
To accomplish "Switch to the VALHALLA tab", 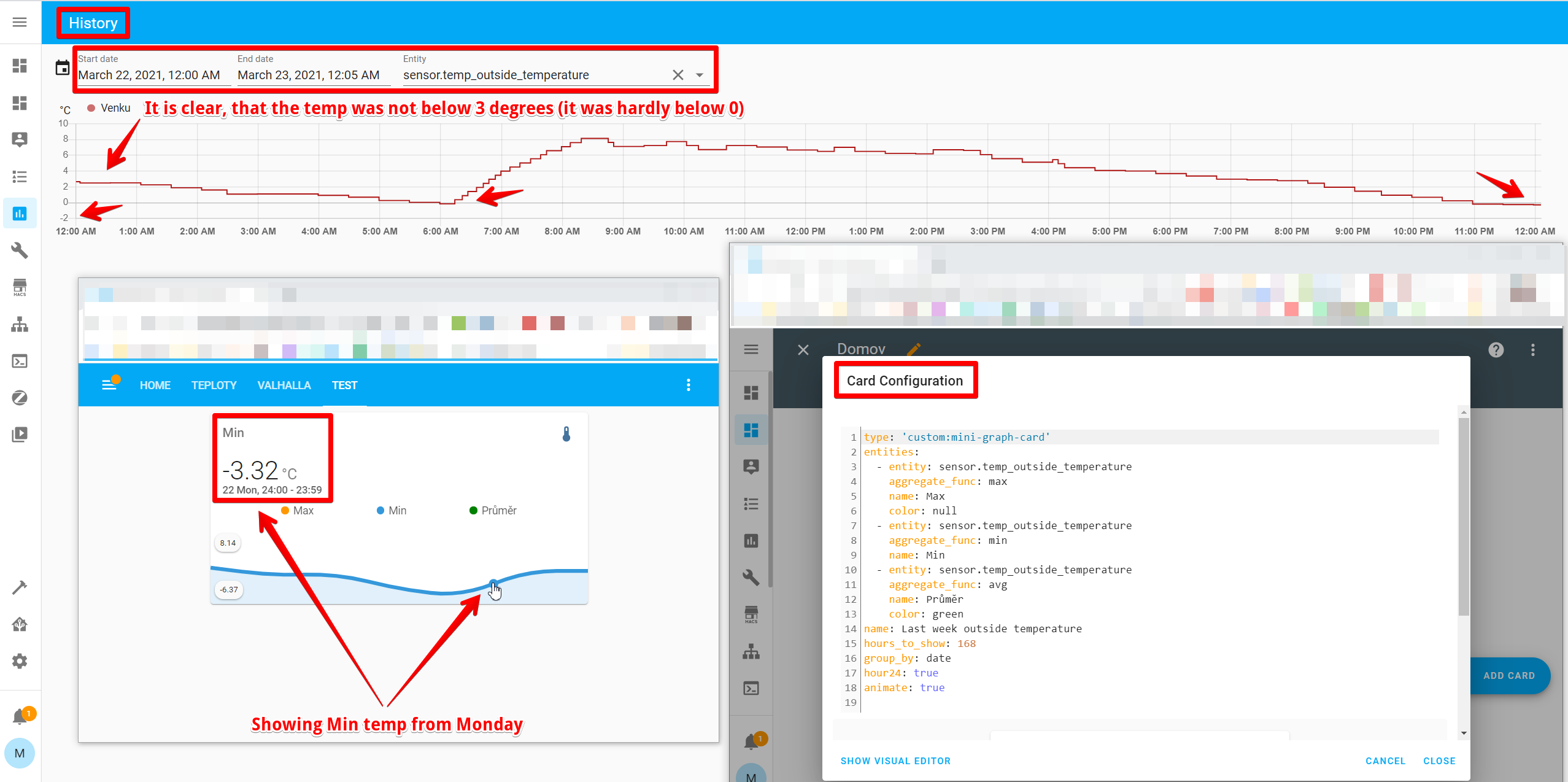I will (284, 385).
